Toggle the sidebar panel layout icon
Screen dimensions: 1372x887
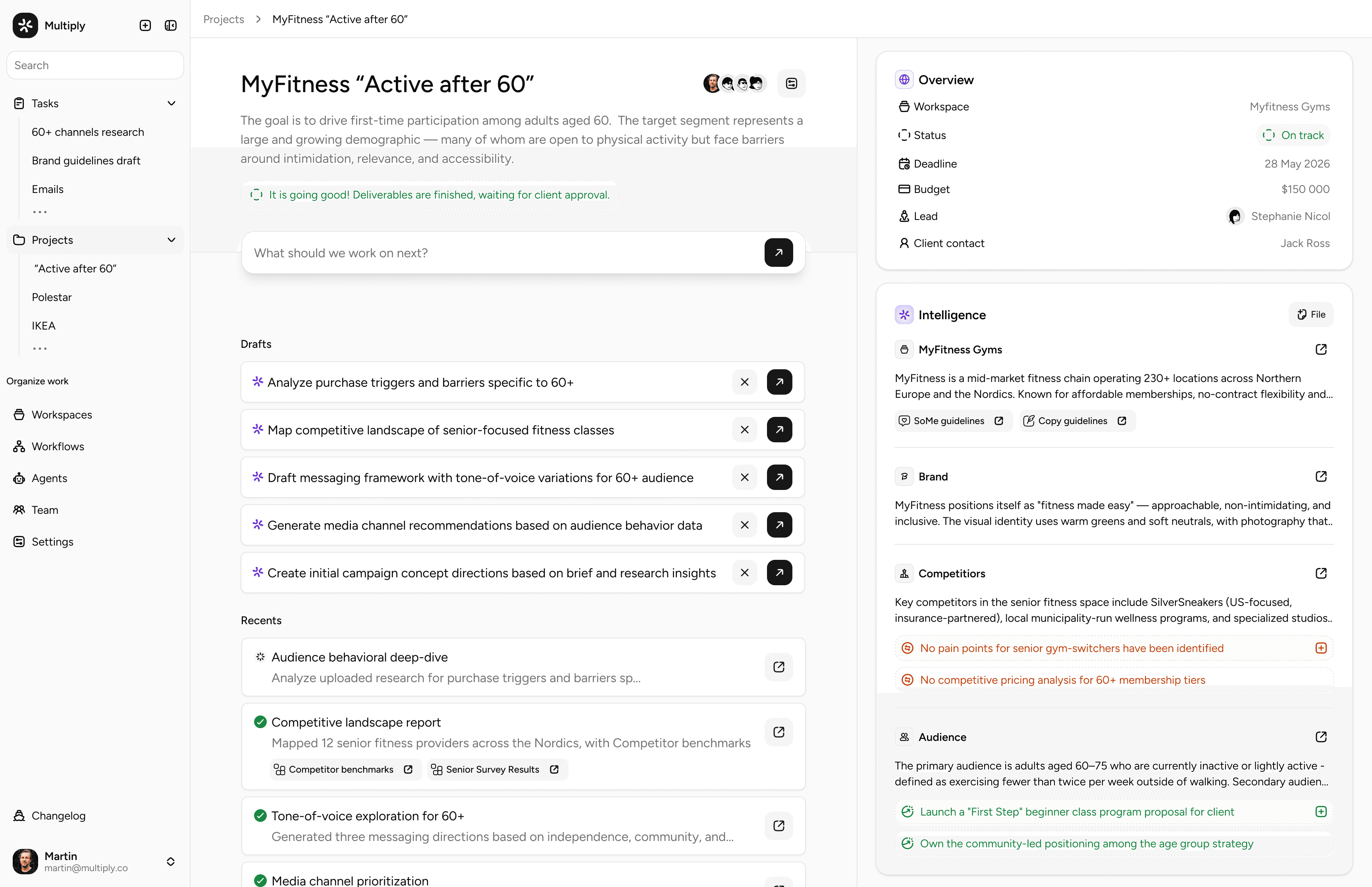(x=170, y=25)
